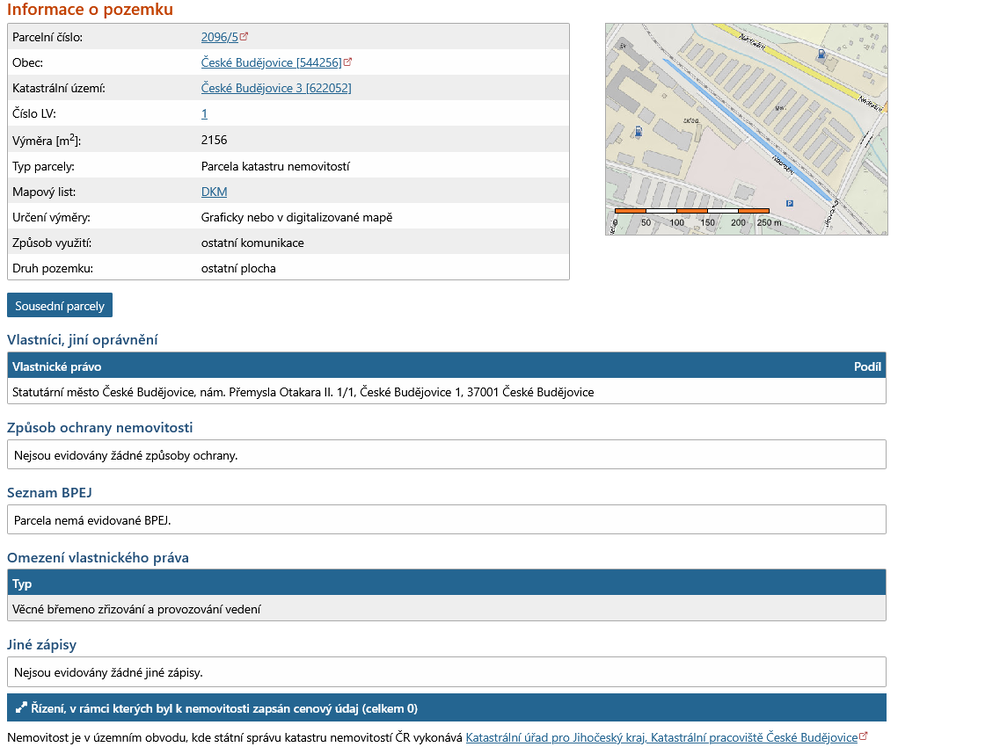Image resolution: width=1000 pixels, height=754 pixels.
Task: Click heading Seznam BPEJ
Action: tap(49, 492)
